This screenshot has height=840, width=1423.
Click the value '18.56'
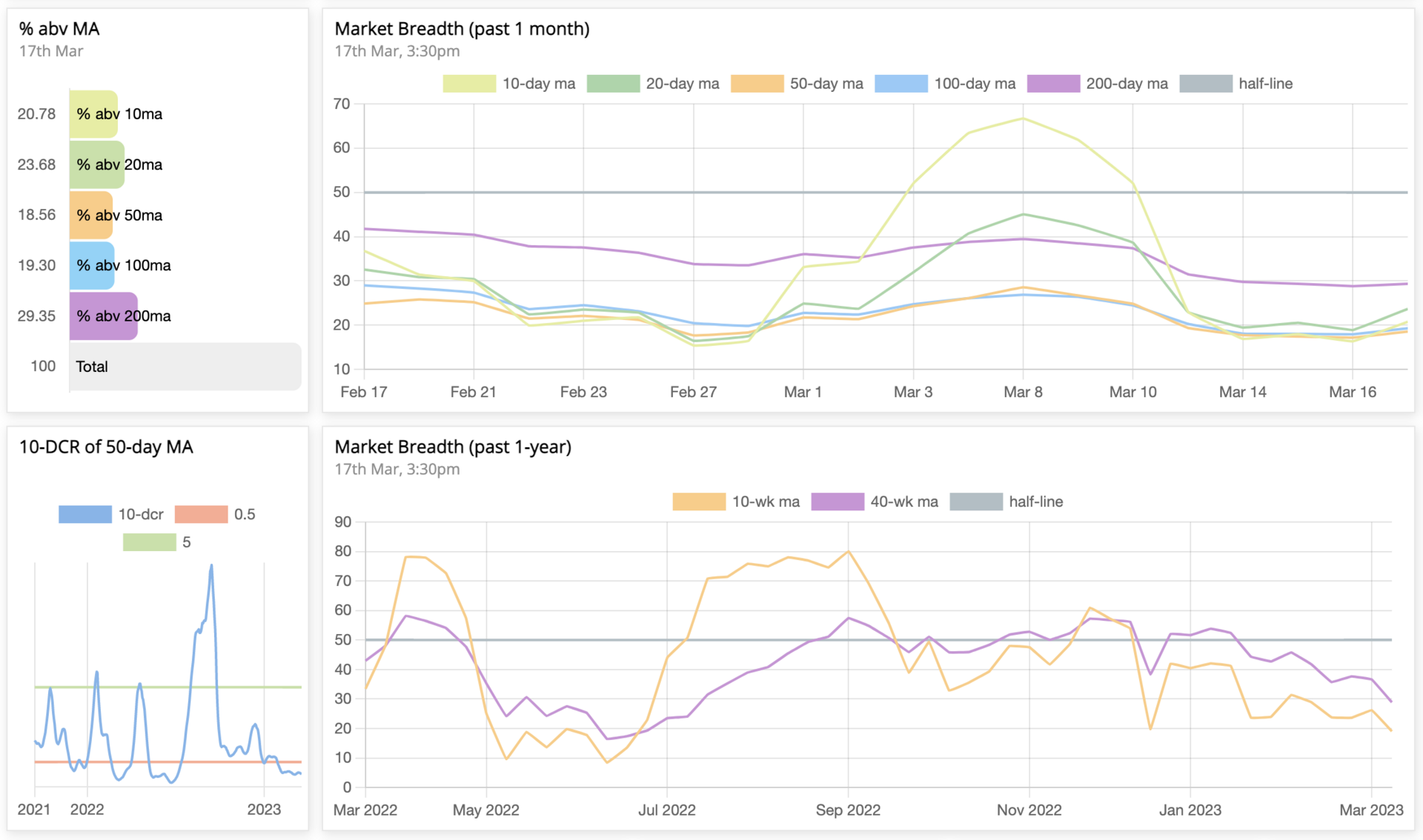(37, 215)
